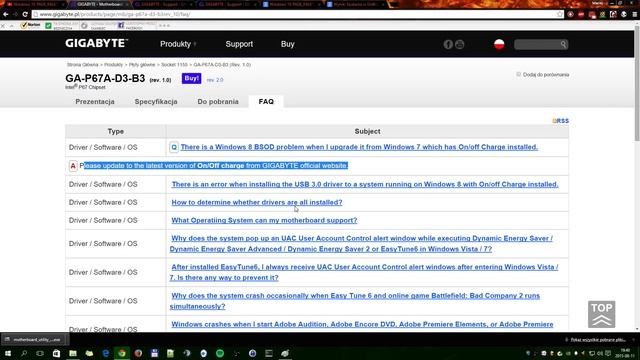Open the rev. 2.0 link
The width and height of the screenshot is (640, 360).
coord(215,80)
